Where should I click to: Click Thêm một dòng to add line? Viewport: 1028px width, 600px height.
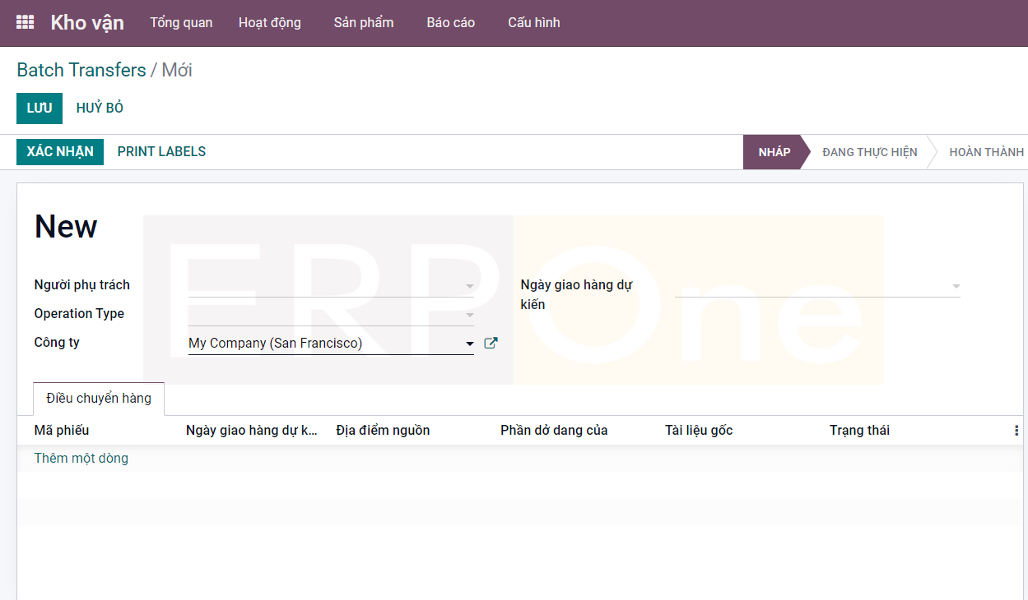[x=81, y=458]
